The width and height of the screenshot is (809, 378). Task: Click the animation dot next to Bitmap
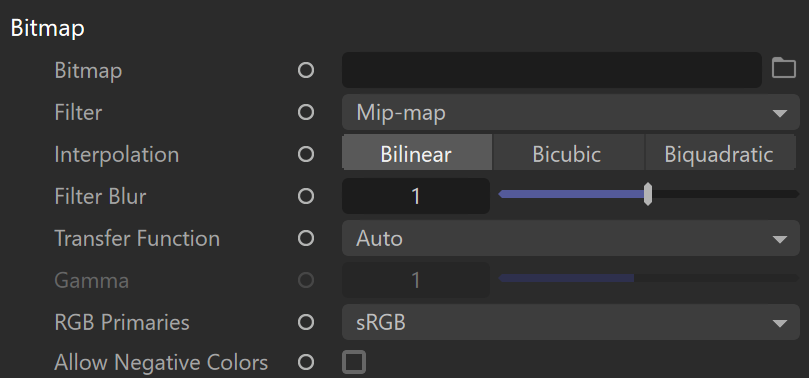(306, 70)
